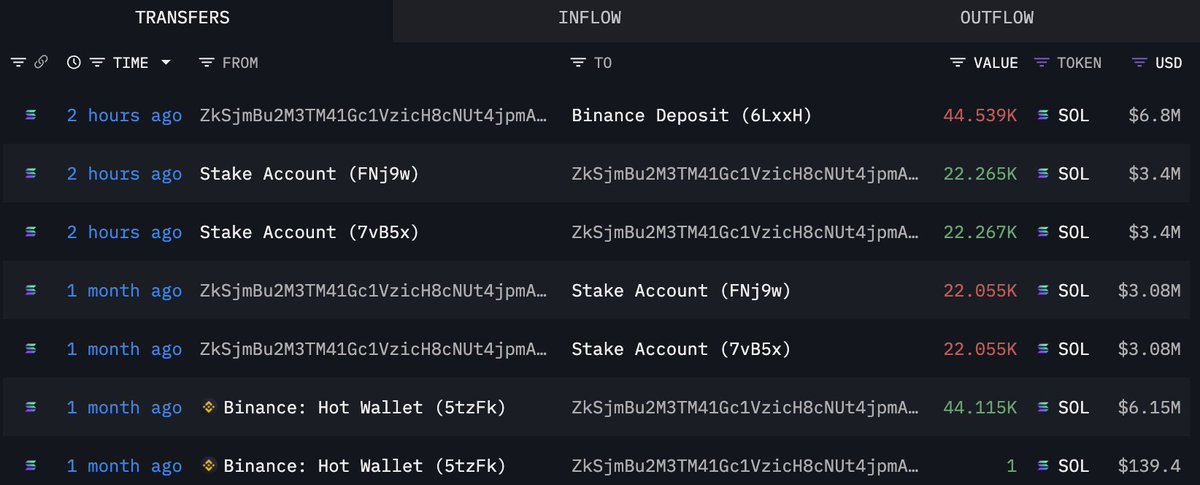Toggle the TIME sort arrow
1200x485 pixels.
pos(165,62)
